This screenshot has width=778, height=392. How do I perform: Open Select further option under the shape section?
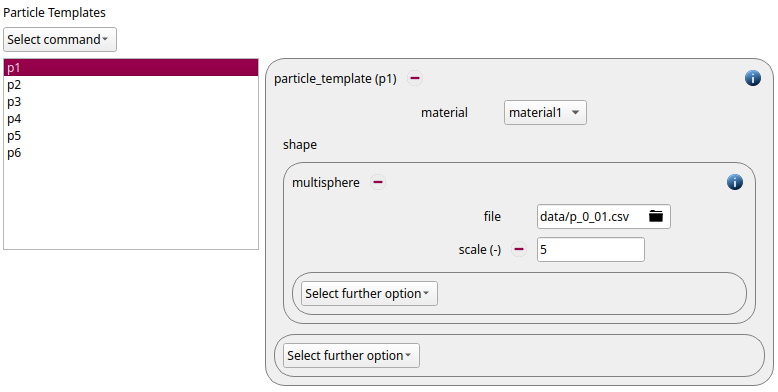coord(351,355)
